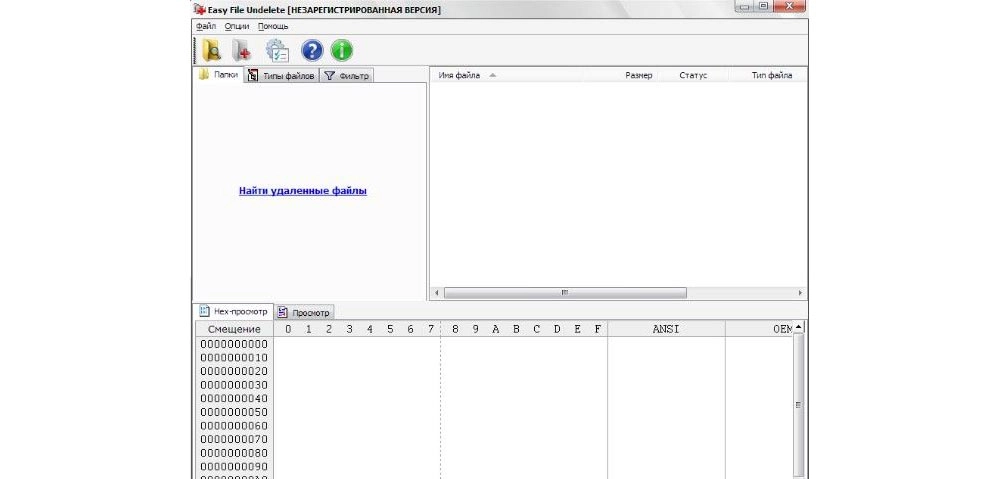
Task: Open the options gear-checklist toolbar icon
Action: [277, 50]
